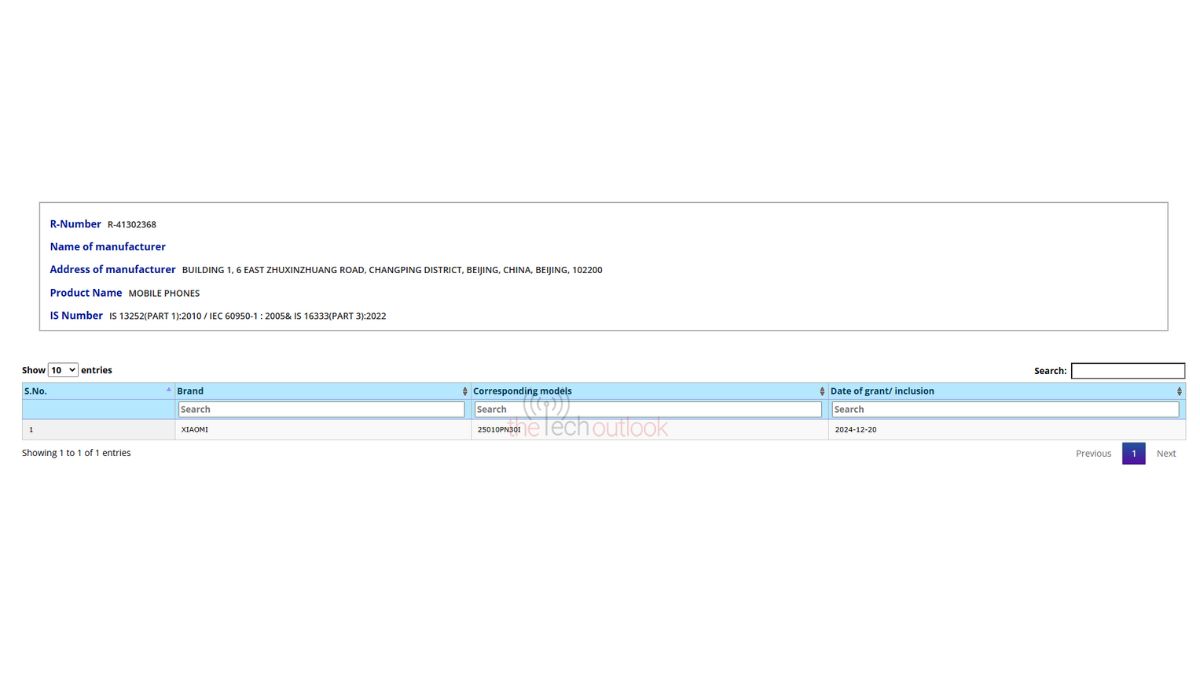
Task: Click the MOBILE PHONES product name value
Action: pos(164,294)
